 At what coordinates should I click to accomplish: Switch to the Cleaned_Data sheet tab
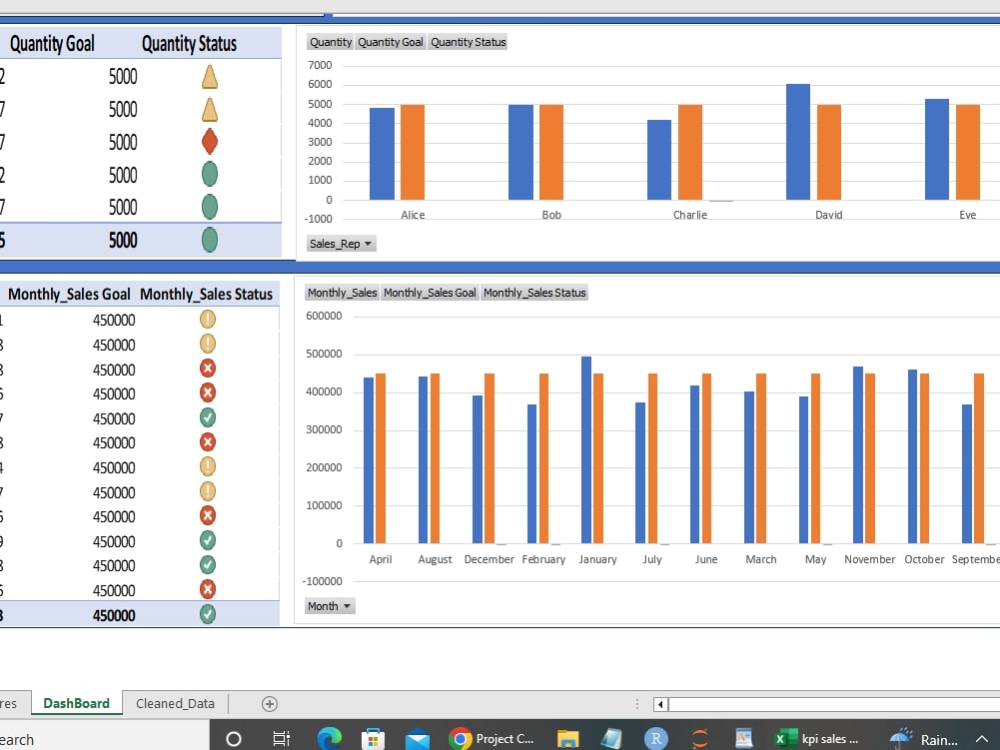point(175,703)
